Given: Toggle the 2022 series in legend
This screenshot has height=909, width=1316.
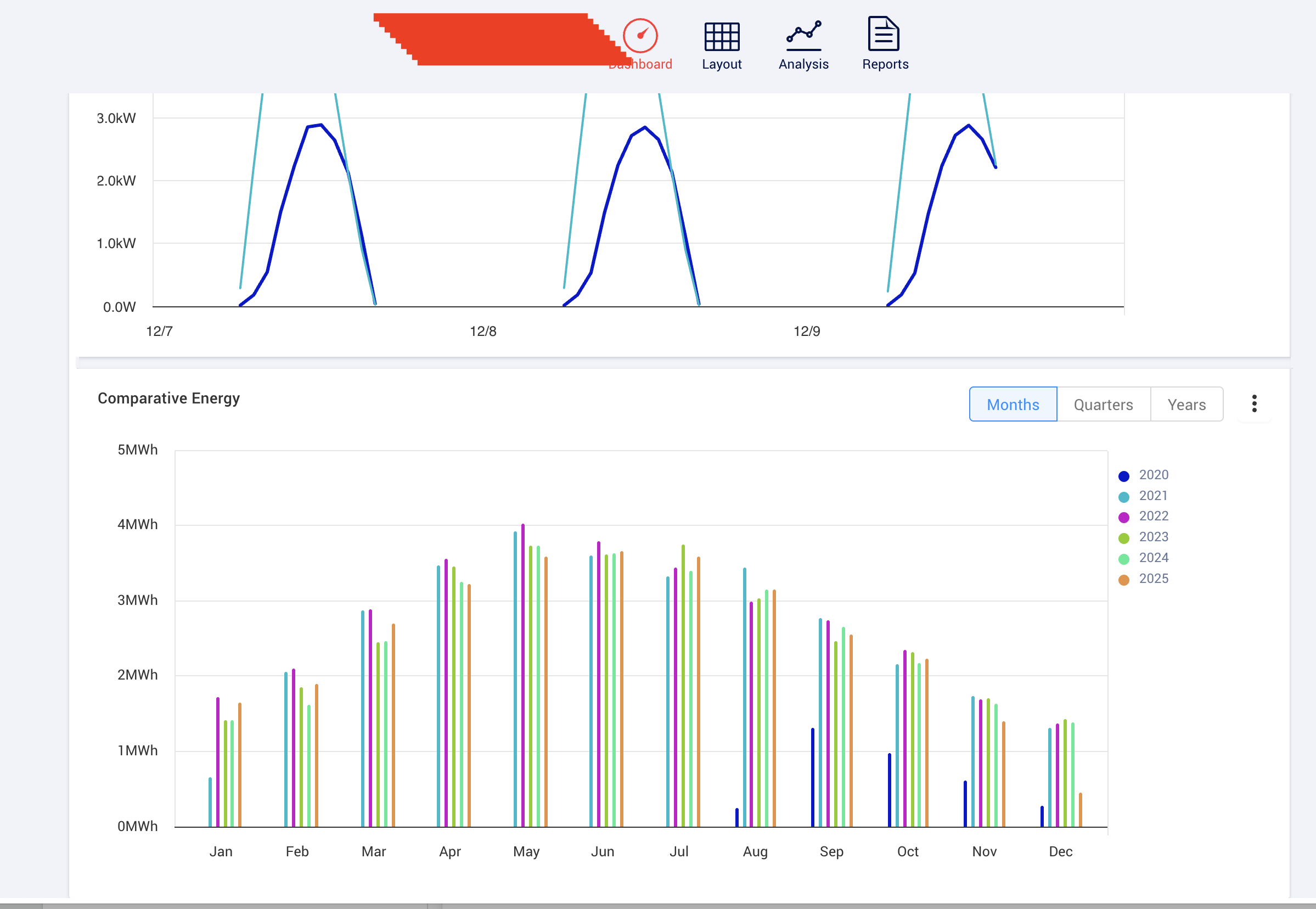Looking at the screenshot, I should click(x=1152, y=516).
